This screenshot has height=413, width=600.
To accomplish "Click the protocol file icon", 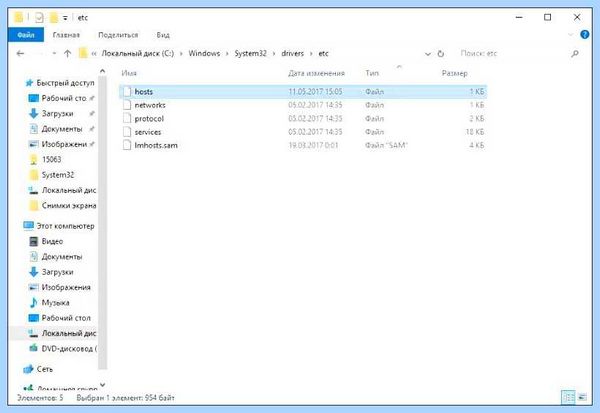I will pos(127,119).
